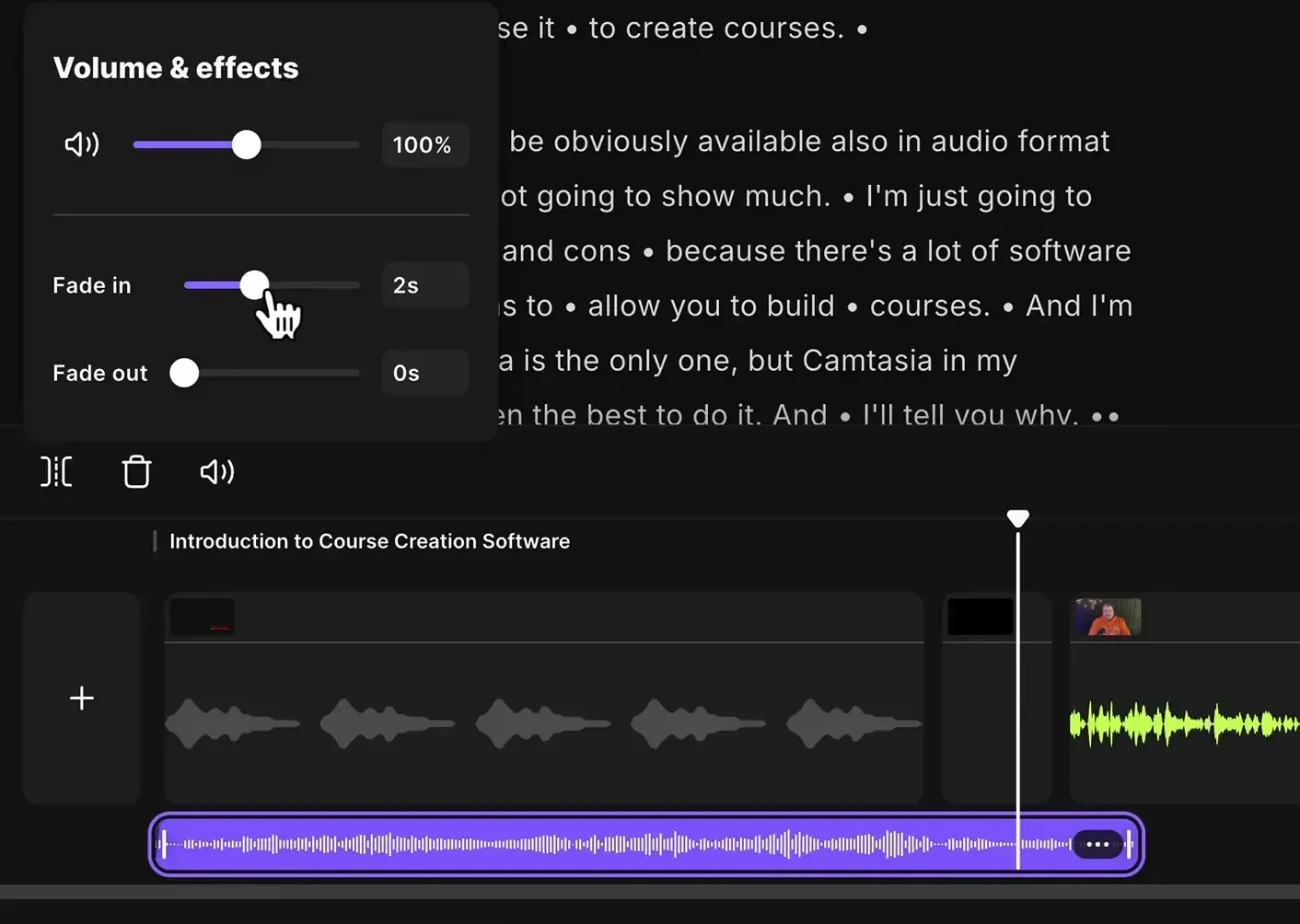1300x924 pixels.
Task: Select the first gray audio waveform clip
Action: 233,722
